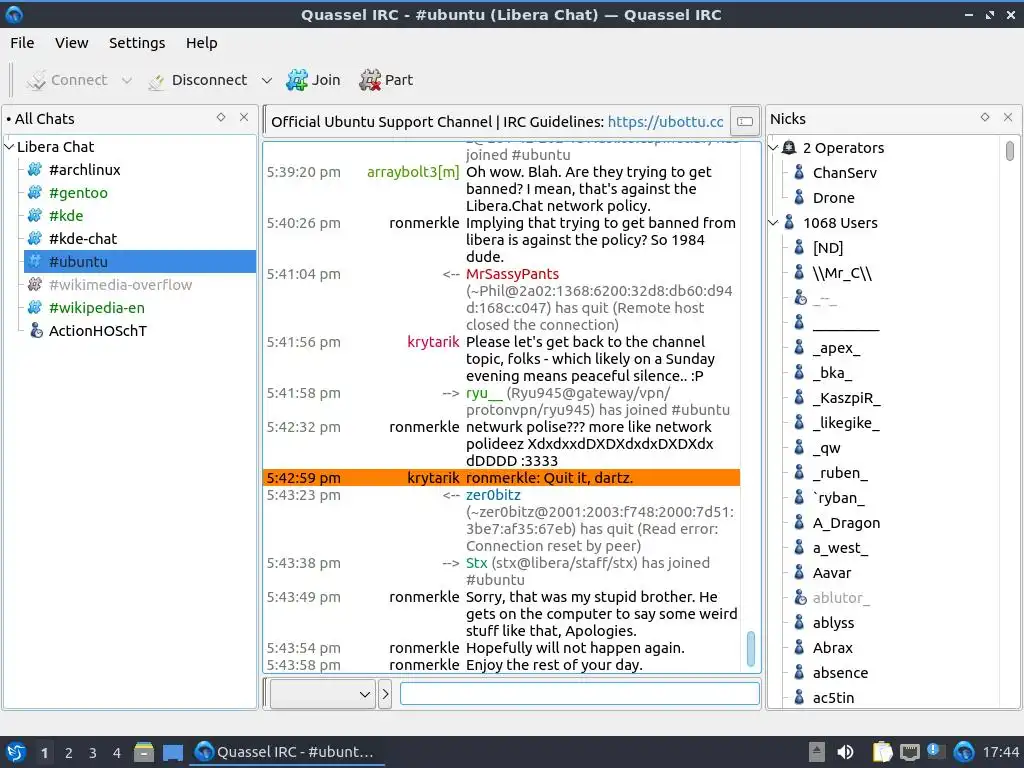Open the taskbar application menu
The image size is (1024, 768).
pyautogui.click(x=16, y=752)
